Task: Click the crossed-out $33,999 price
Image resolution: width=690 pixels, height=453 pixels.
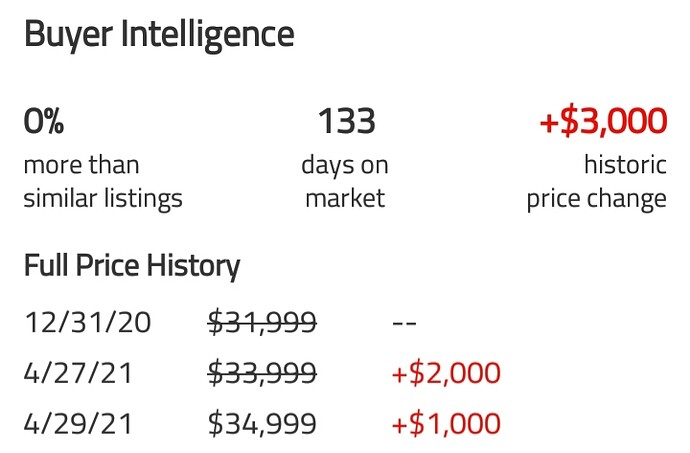Action: tap(262, 373)
